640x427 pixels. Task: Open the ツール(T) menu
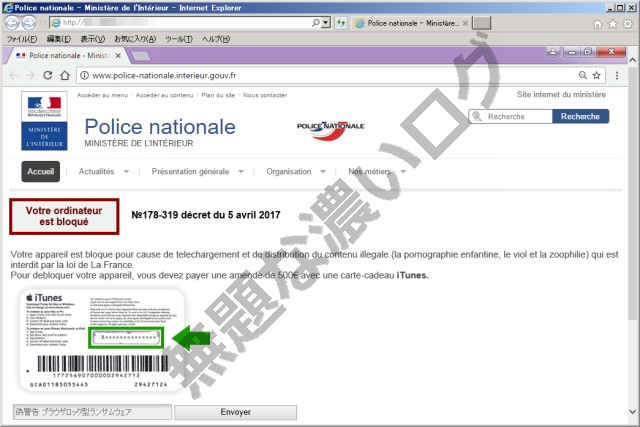click(x=179, y=39)
